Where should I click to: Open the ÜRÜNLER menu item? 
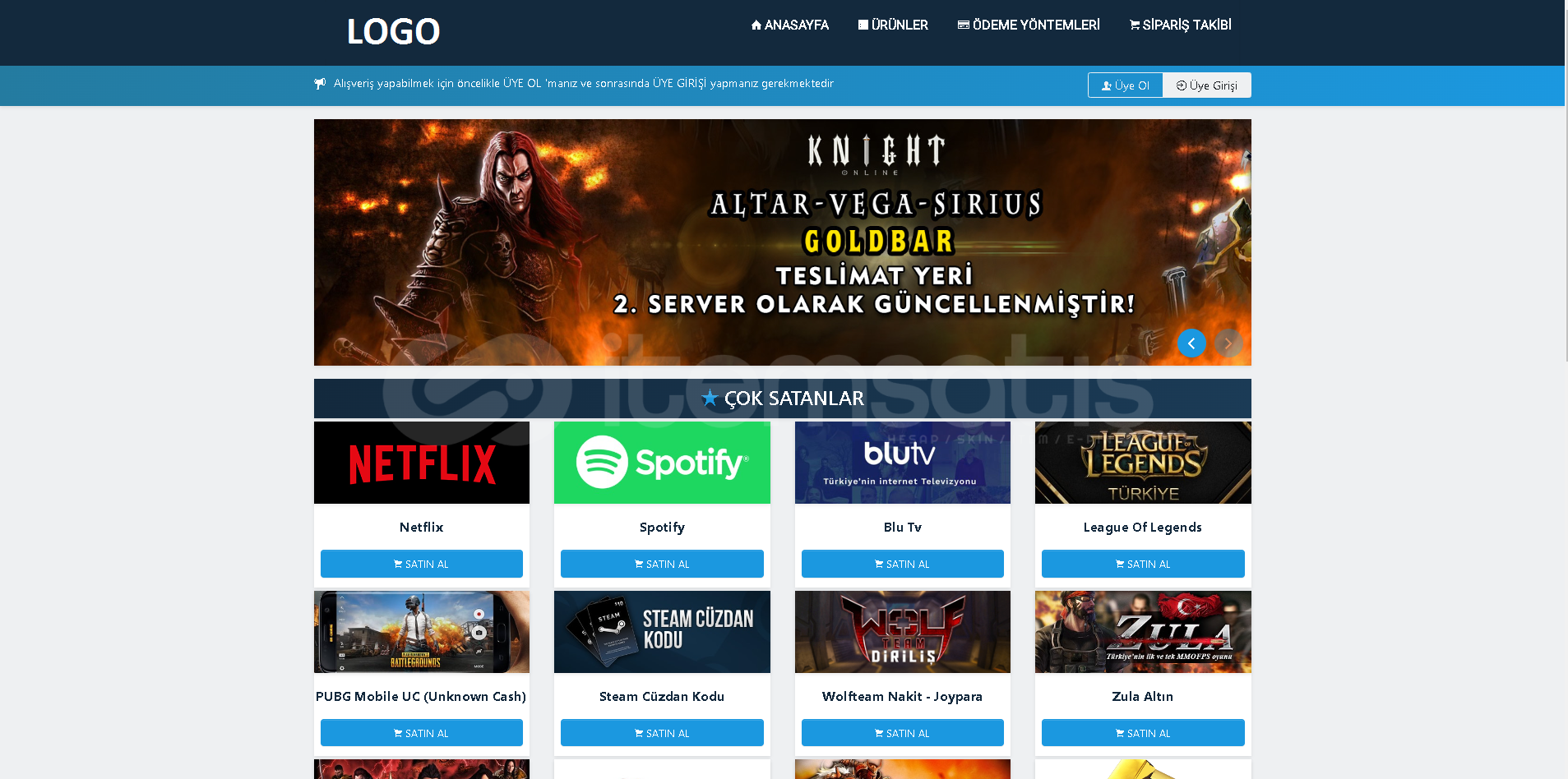[893, 25]
